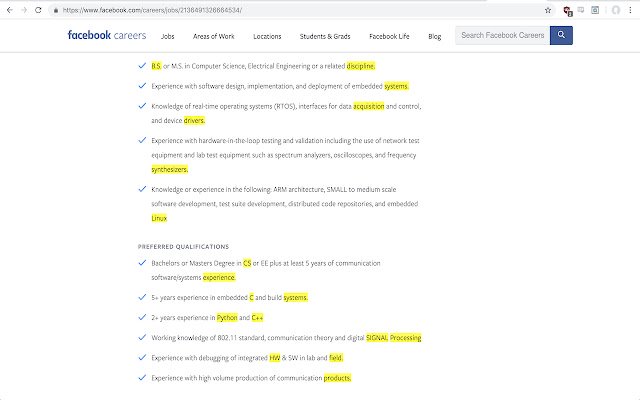640x400 pixels.
Task: Click the highlighted word 'Linux'
Action: point(159,218)
